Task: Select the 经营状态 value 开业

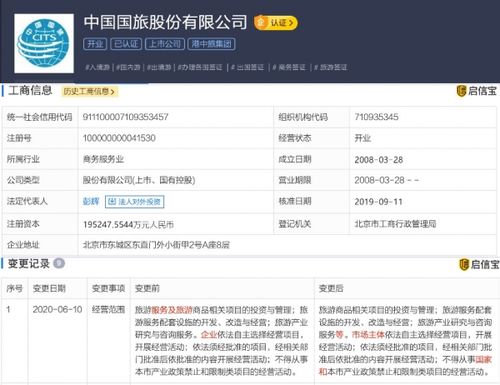Action: (x=363, y=138)
